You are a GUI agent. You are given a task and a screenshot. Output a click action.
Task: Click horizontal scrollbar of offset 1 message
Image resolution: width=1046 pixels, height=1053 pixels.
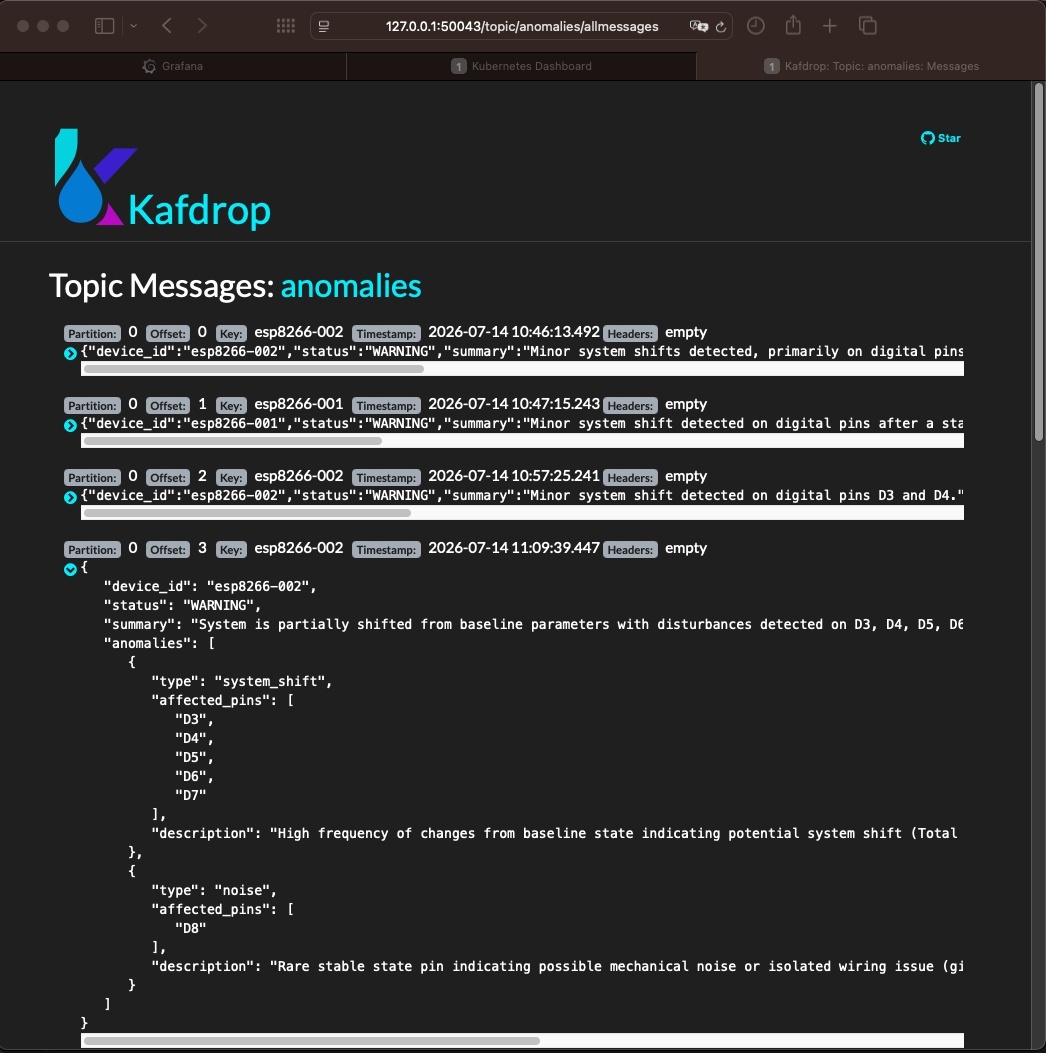(233, 441)
